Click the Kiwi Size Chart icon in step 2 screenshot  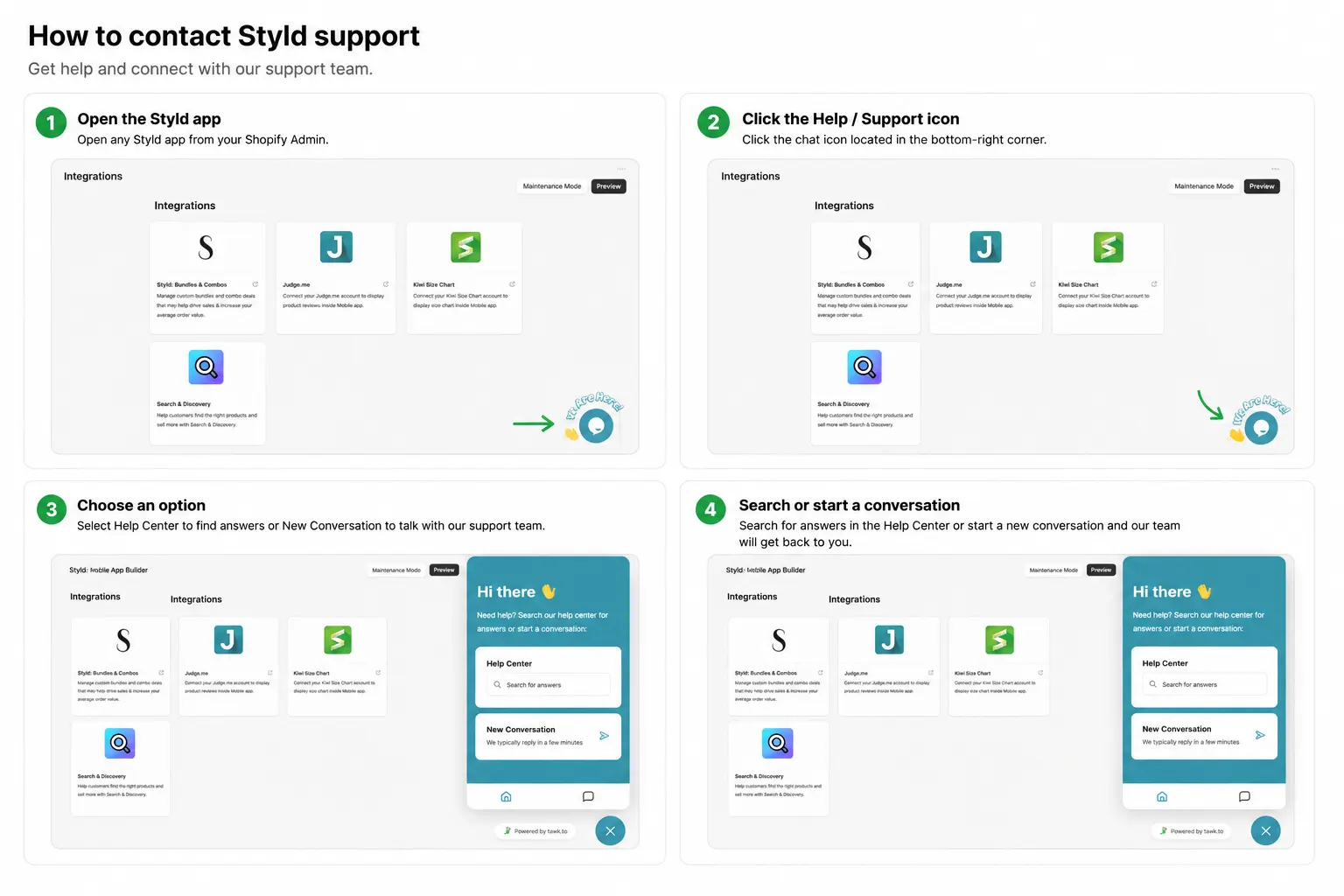tap(1109, 248)
